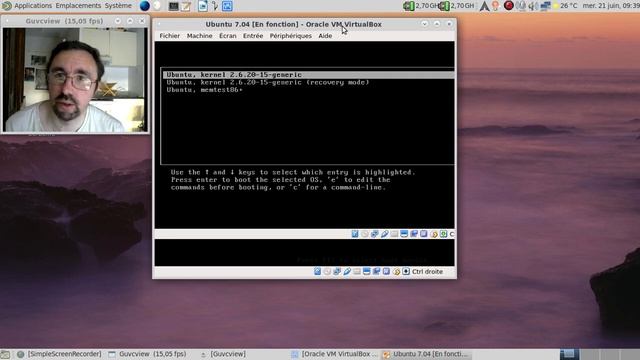
Task: Launch the tool-shaped launcher in the top panel
Action: [x=215, y=6]
